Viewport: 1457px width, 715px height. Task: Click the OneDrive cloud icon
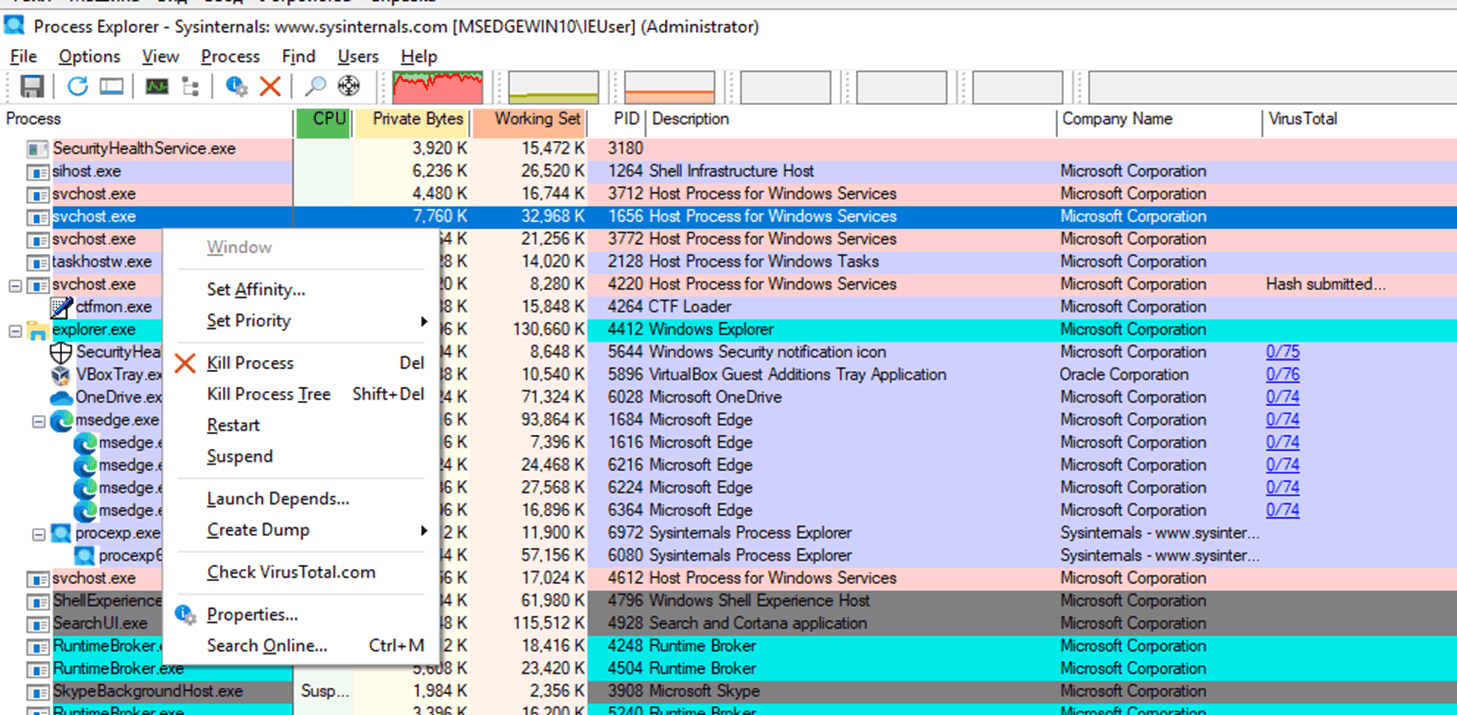point(61,398)
